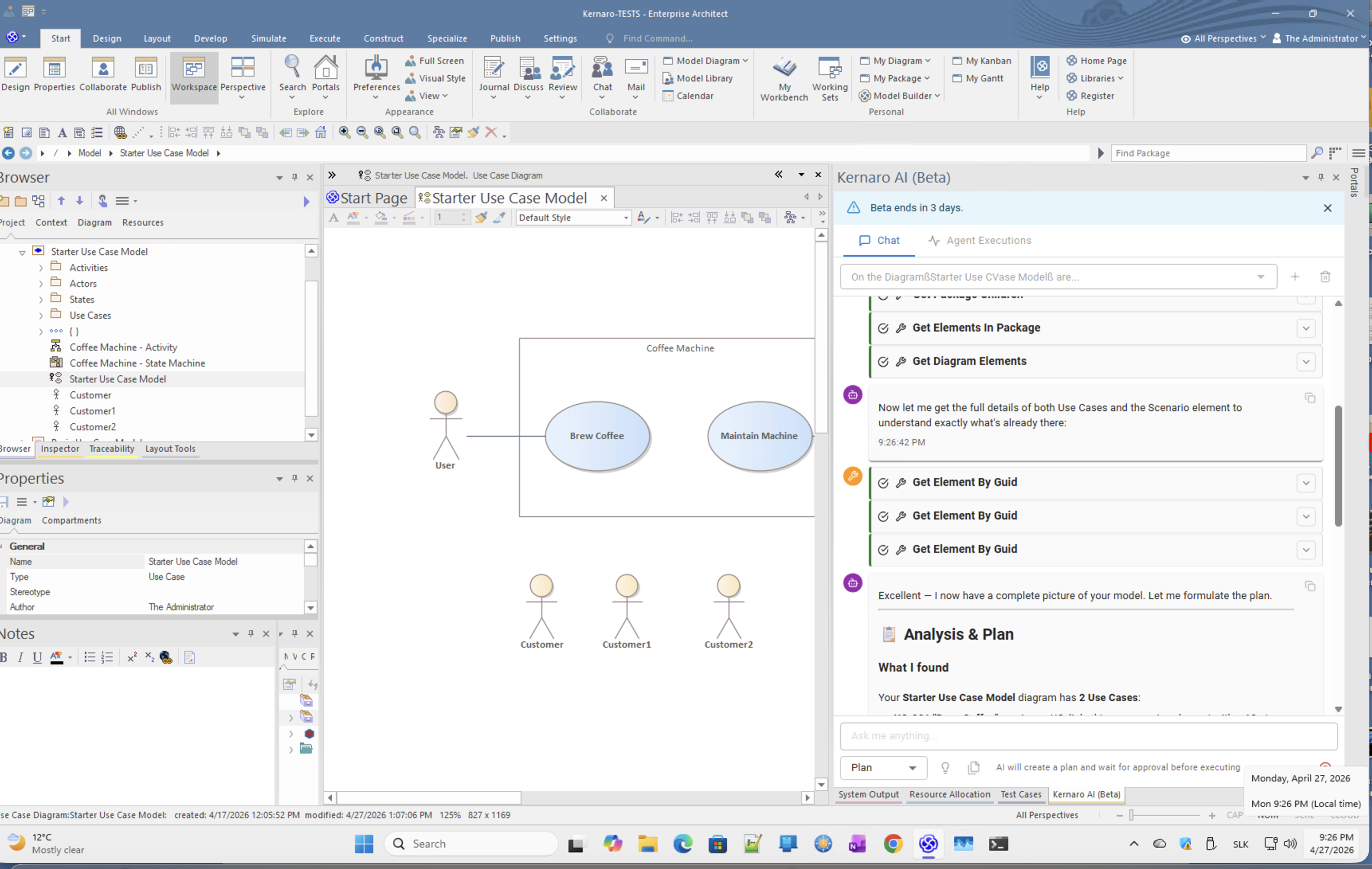Open File Explorer from the taskbar
This screenshot has width=1372, height=869.
[648, 844]
